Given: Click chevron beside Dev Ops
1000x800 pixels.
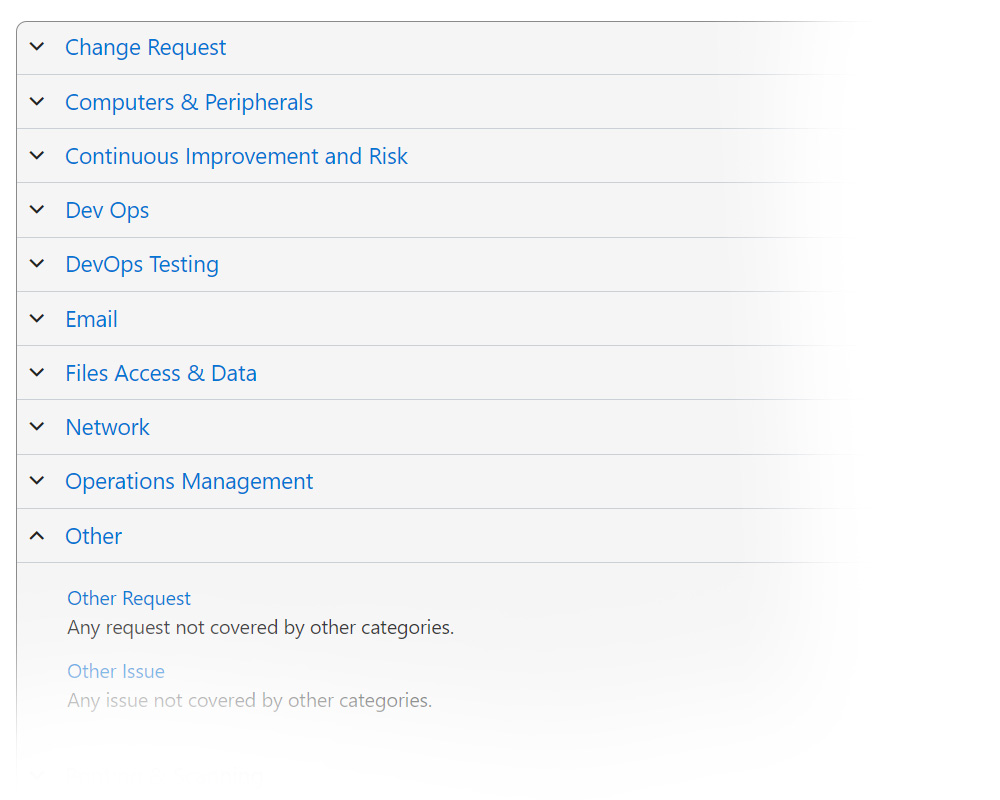Looking at the screenshot, I should click(37, 210).
